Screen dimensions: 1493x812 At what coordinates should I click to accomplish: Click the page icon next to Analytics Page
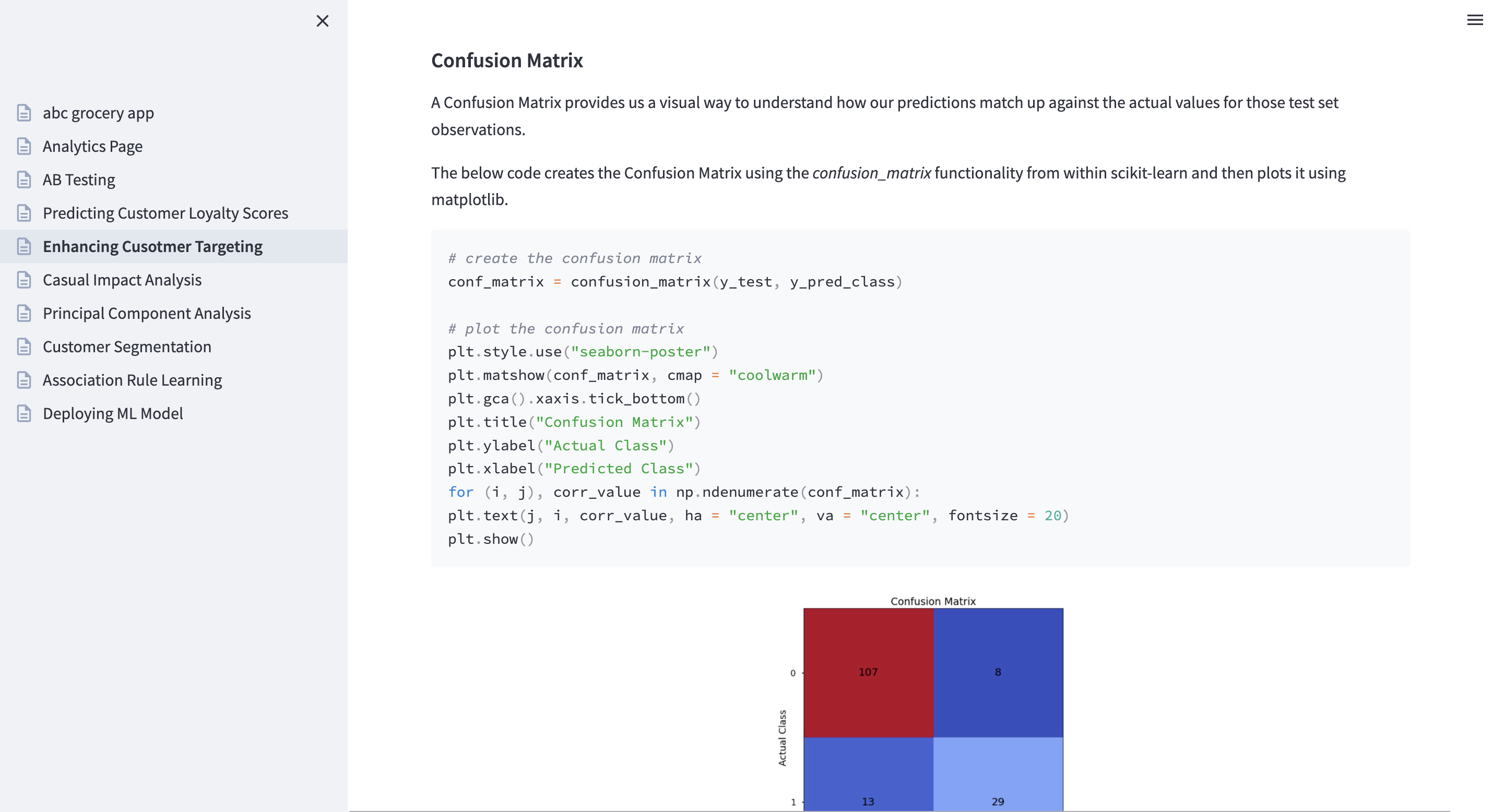24,146
